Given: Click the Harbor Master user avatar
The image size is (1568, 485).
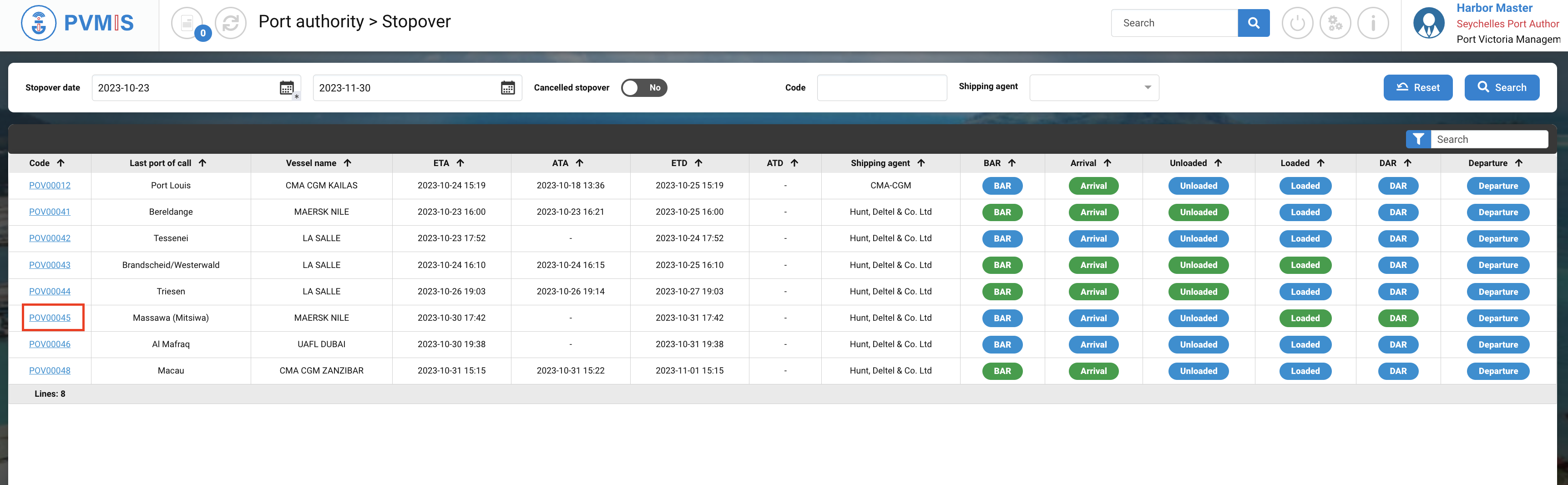Looking at the screenshot, I should pyautogui.click(x=1429, y=23).
